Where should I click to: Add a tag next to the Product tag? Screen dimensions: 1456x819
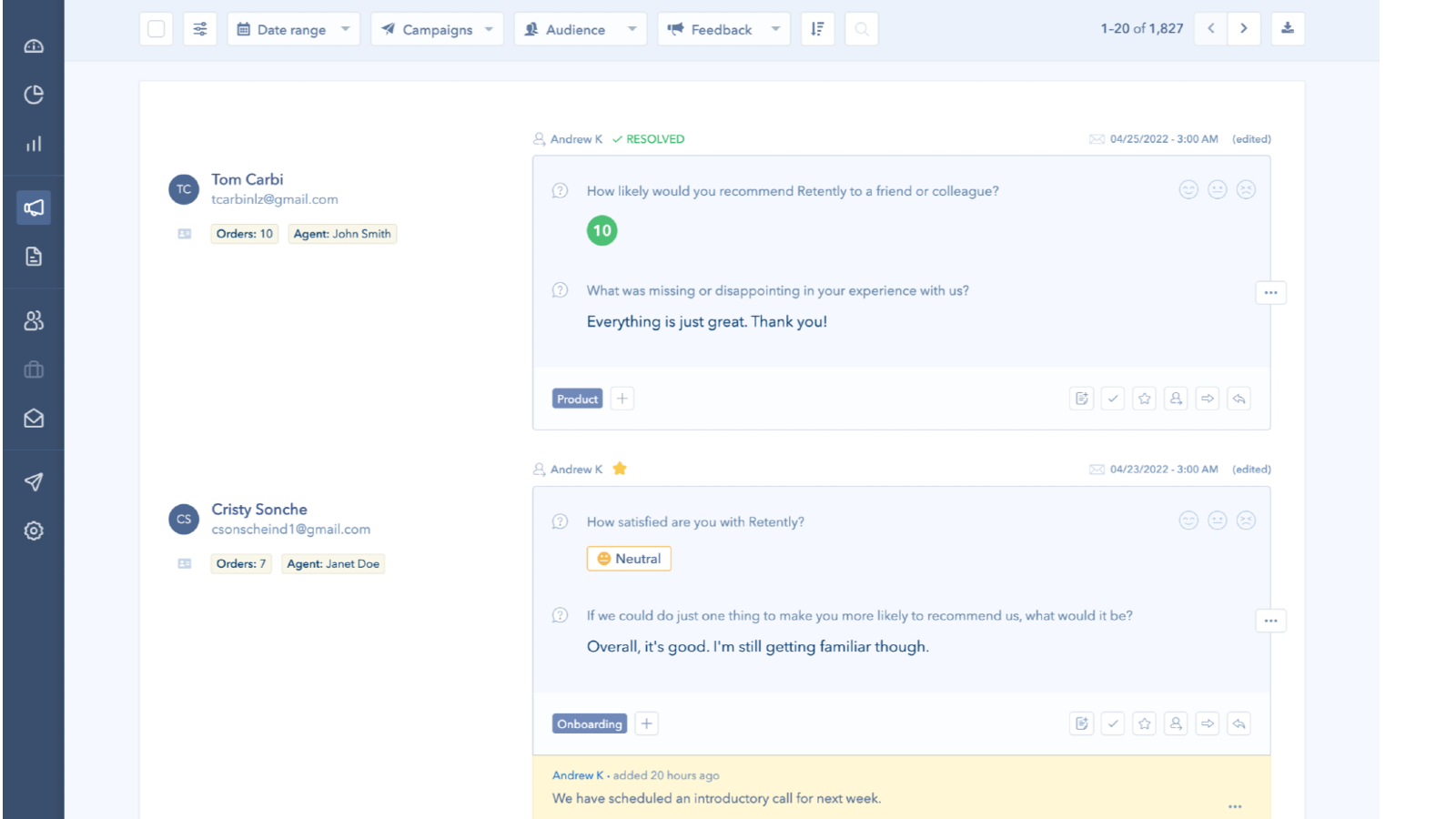point(622,399)
